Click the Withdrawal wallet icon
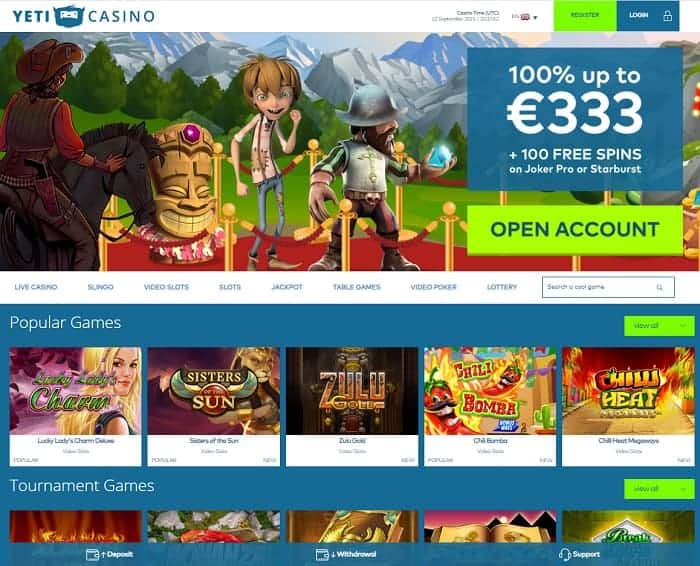 [x=322, y=554]
